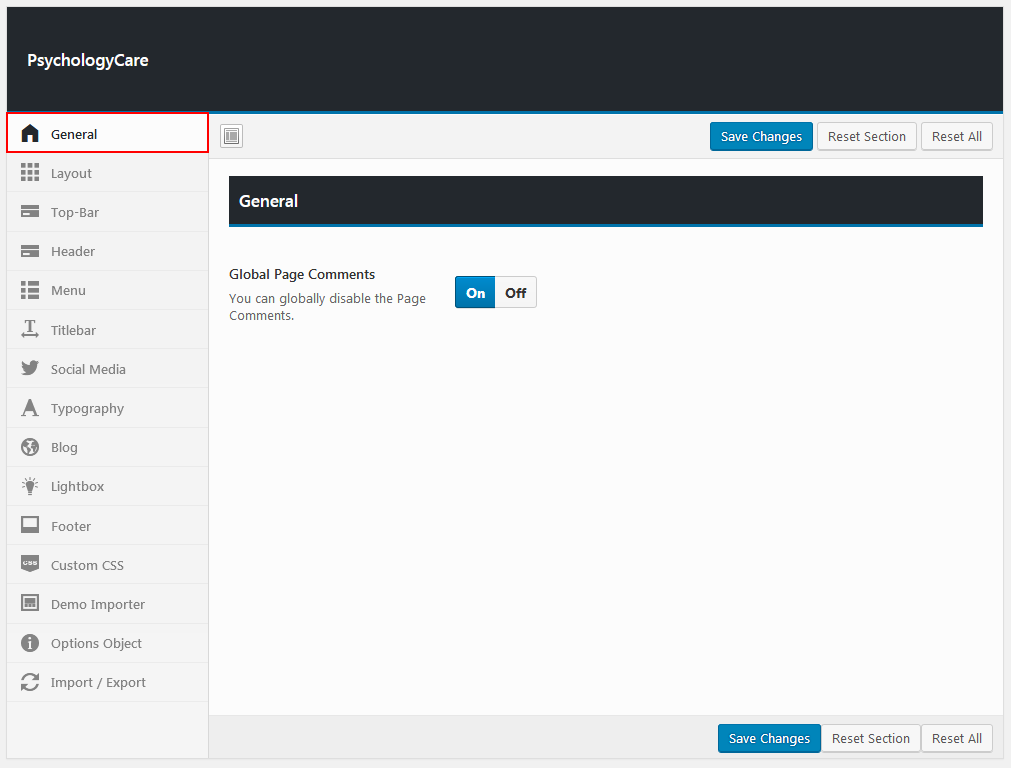Select the Top-Bar settings item

point(75,213)
